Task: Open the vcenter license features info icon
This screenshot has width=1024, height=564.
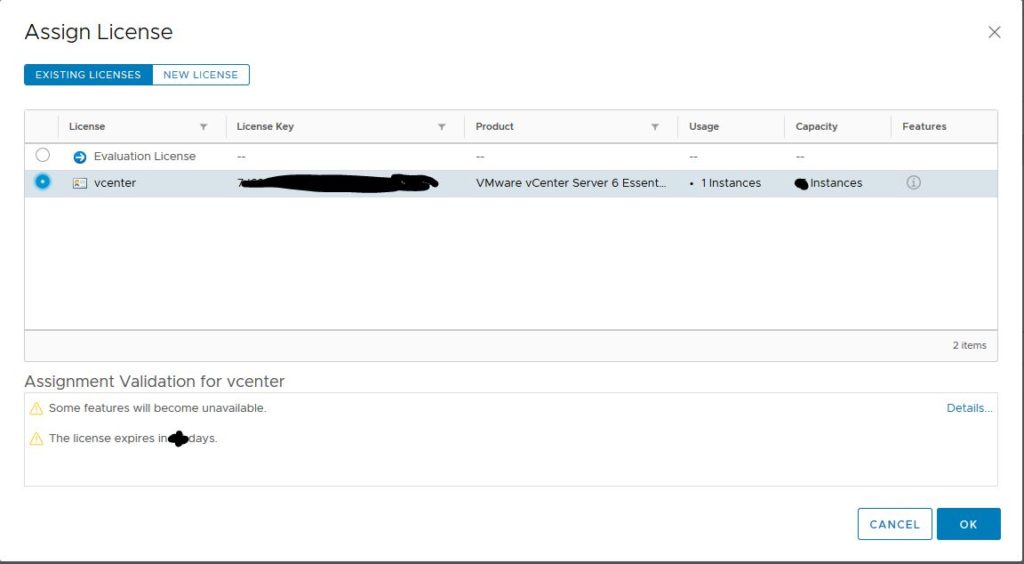Action: coord(914,183)
